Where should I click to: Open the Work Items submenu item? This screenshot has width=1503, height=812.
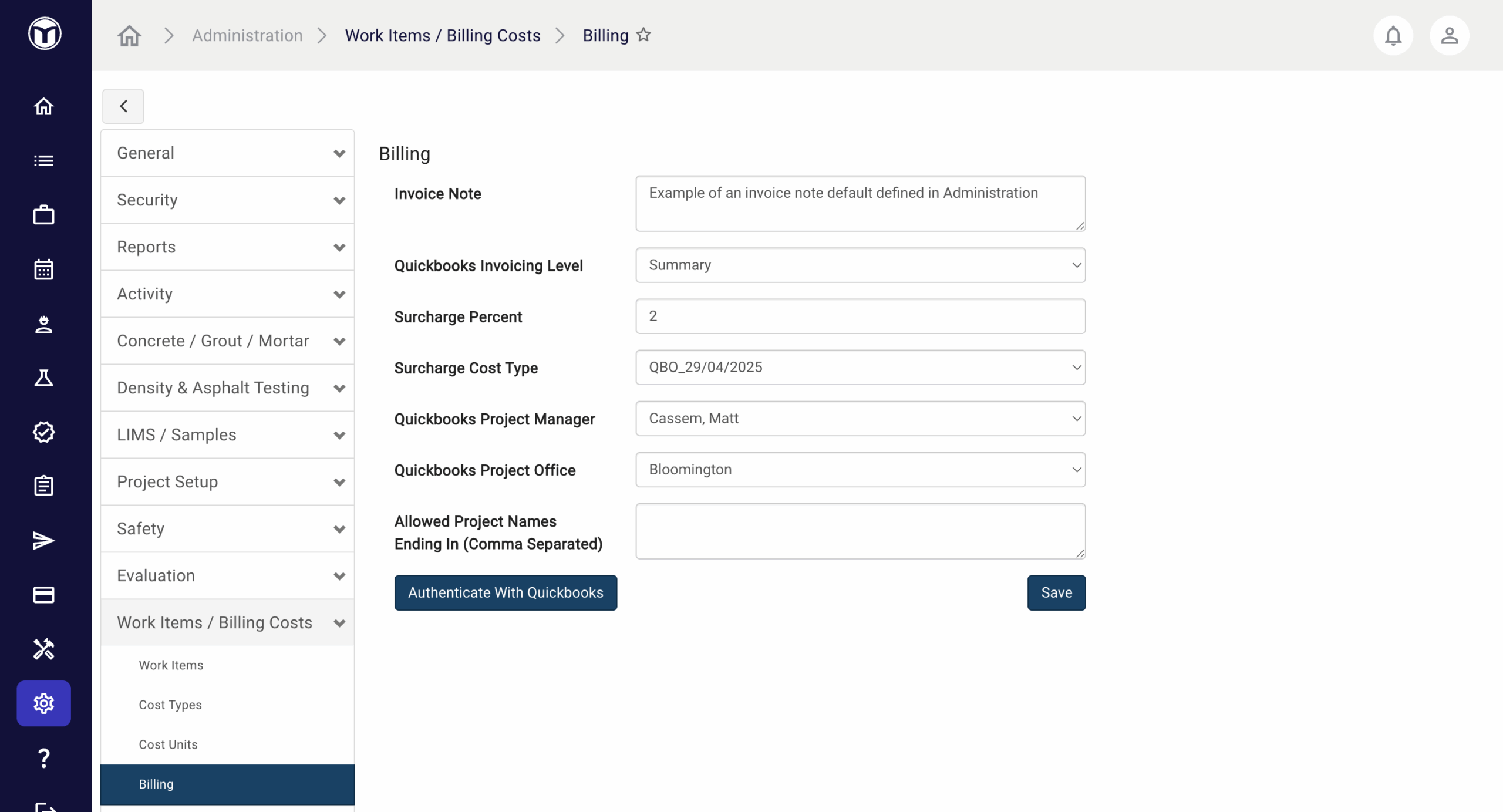coord(227,665)
